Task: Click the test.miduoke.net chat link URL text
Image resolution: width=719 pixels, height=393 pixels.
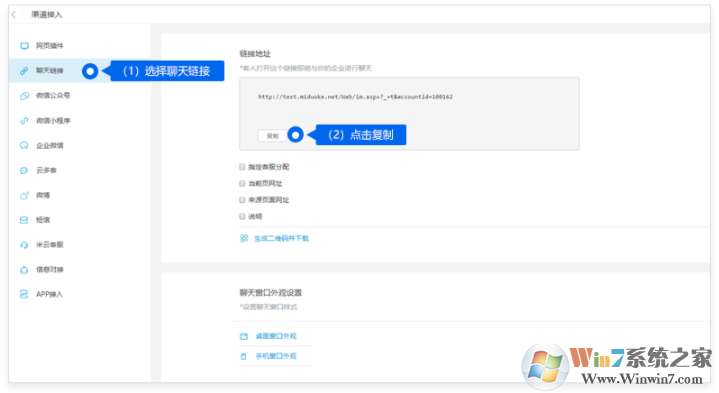Action: (x=355, y=97)
